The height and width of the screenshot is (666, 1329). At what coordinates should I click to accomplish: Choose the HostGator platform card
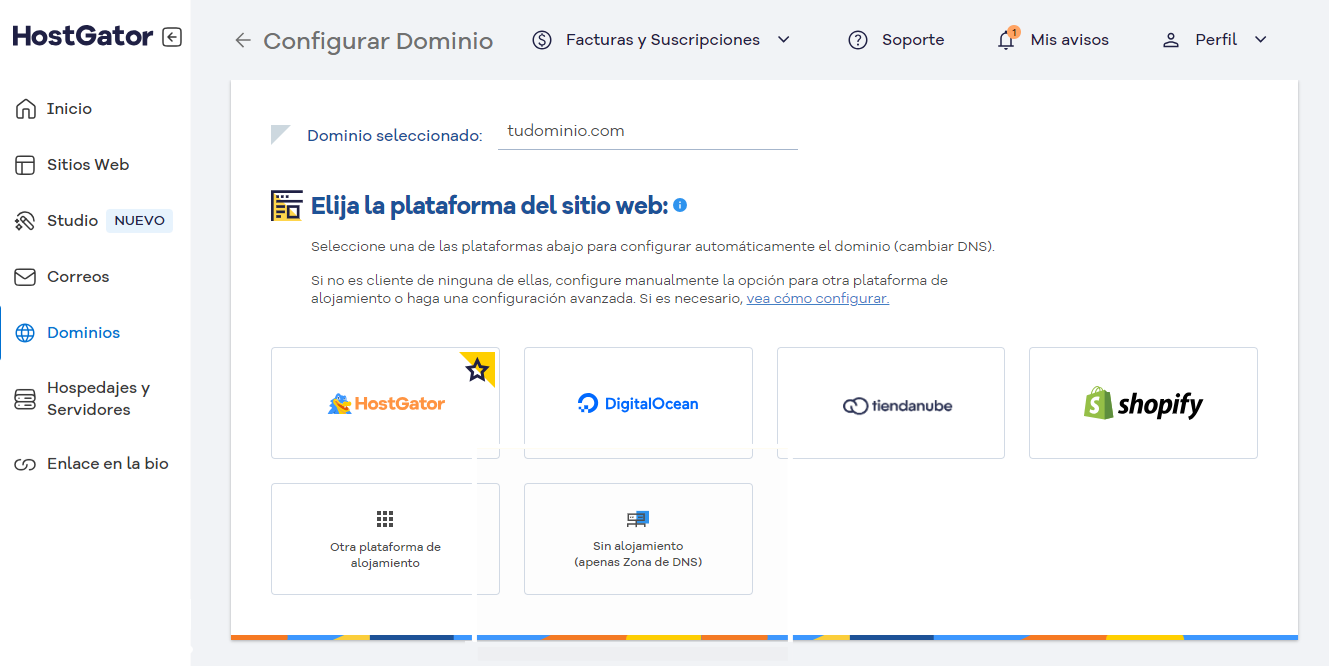[x=385, y=403]
